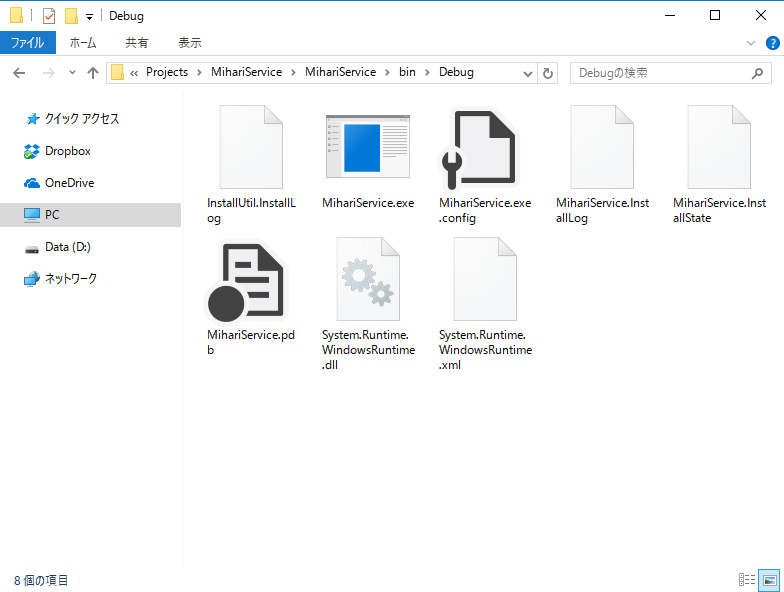Go up one folder level

click(x=92, y=73)
